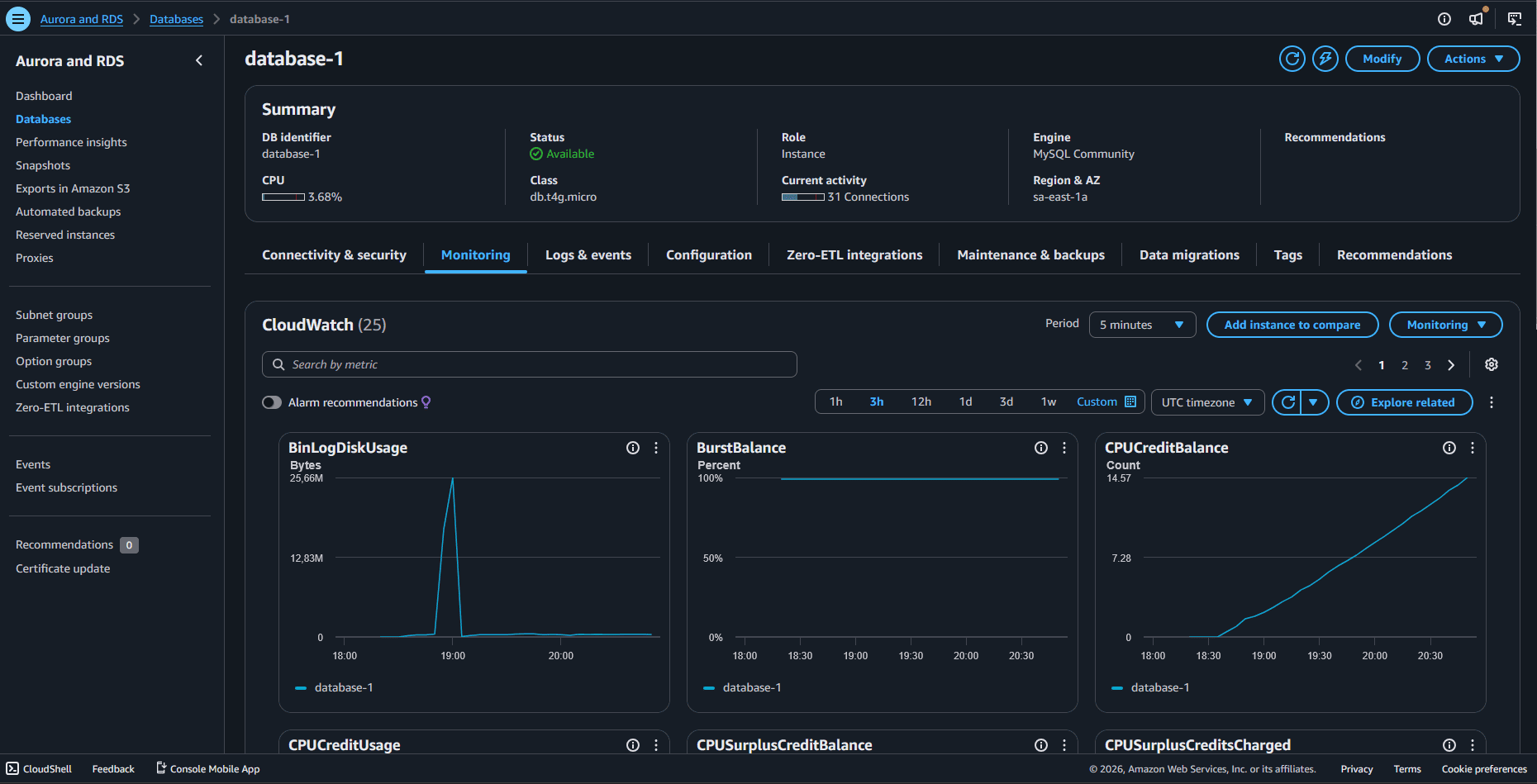Click the Explore related button
Screen dimensions: 1537x784
click(x=1405, y=402)
